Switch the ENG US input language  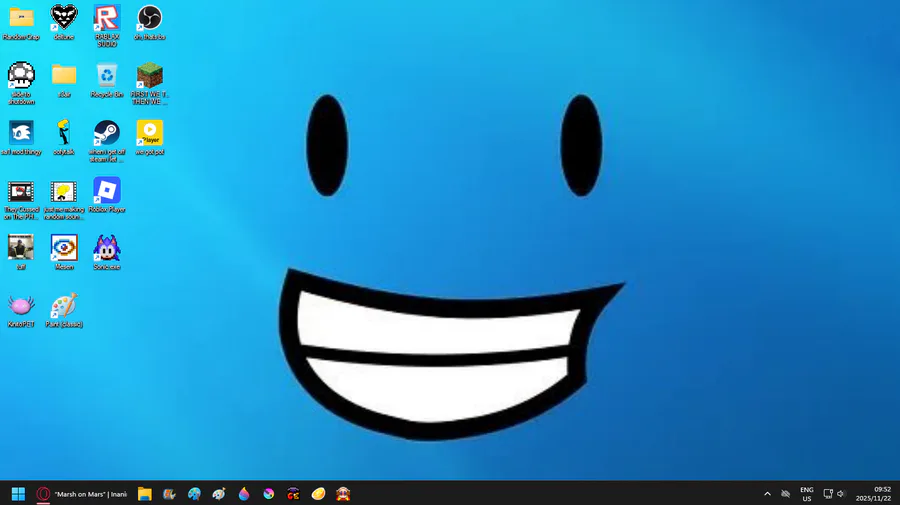pyautogui.click(x=807, y=494)
